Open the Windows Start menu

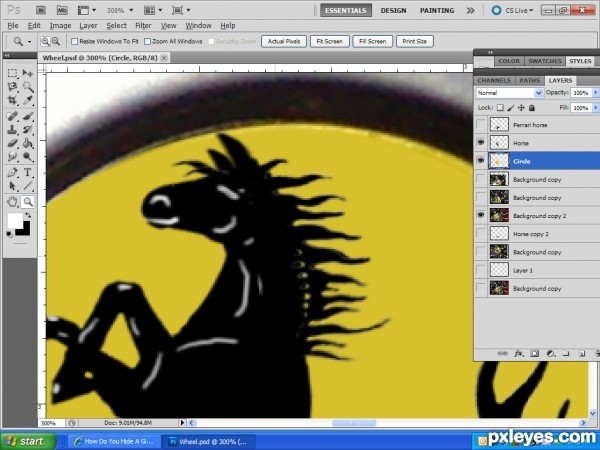[29, 441]
